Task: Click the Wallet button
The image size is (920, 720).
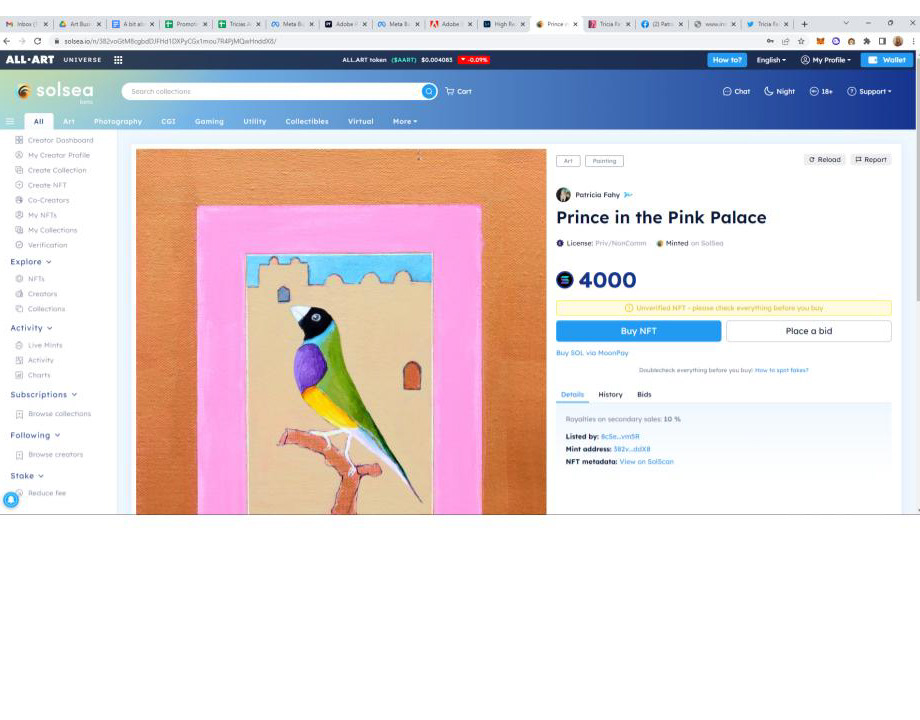Action: (887, 60)
